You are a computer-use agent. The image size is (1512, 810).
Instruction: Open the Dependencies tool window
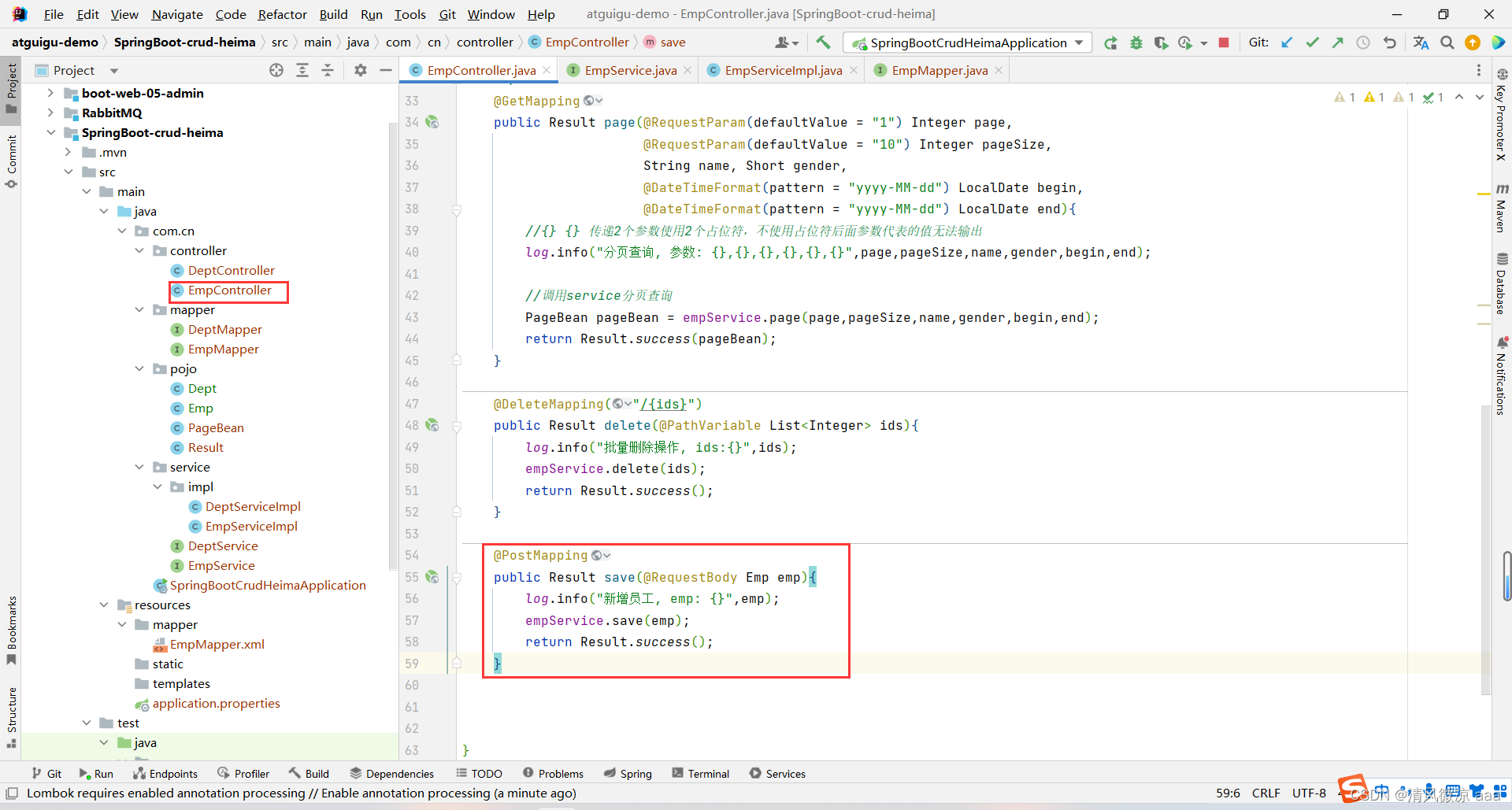pos(391,774)
